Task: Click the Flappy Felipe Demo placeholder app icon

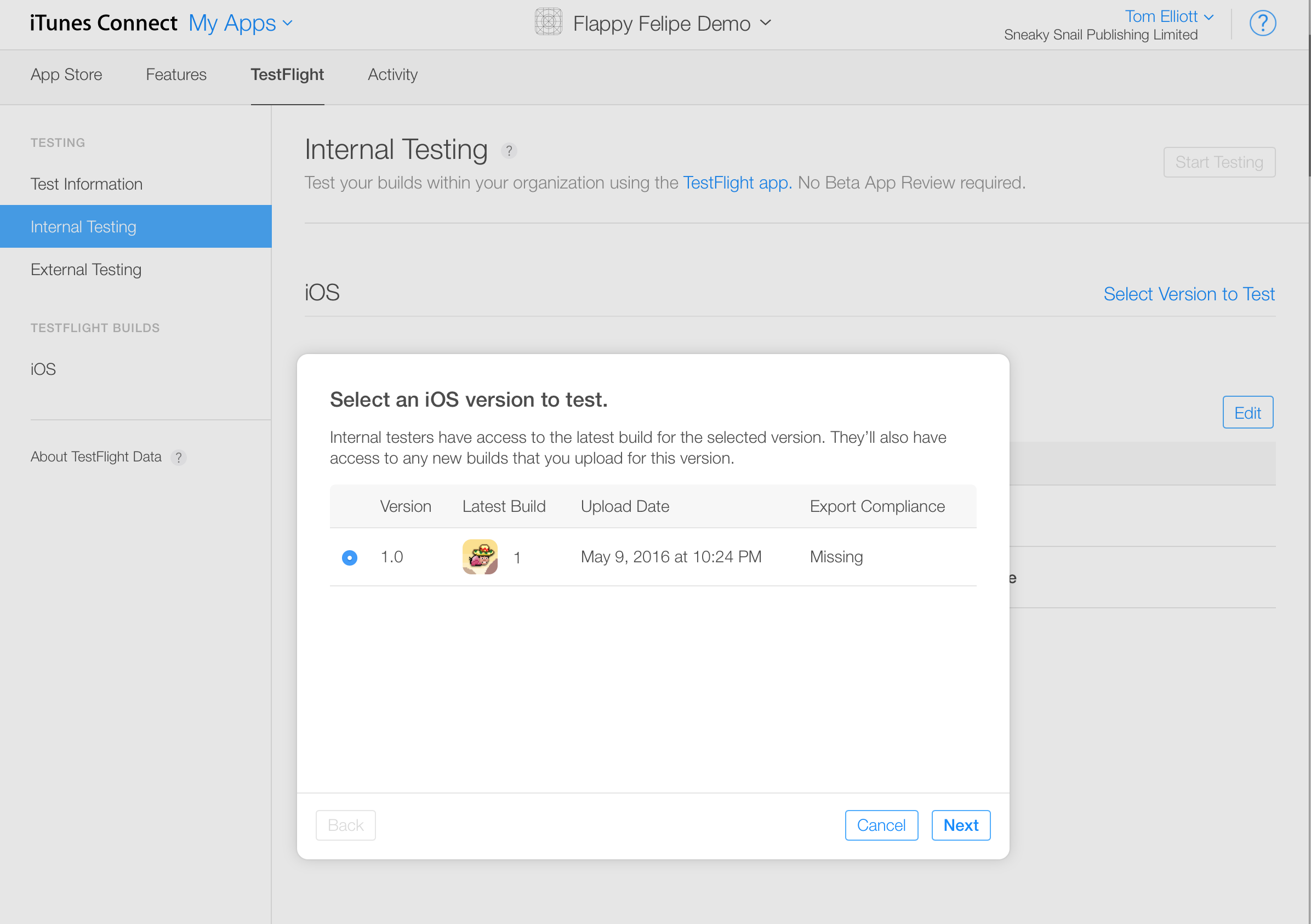Action: coord(548,22)
